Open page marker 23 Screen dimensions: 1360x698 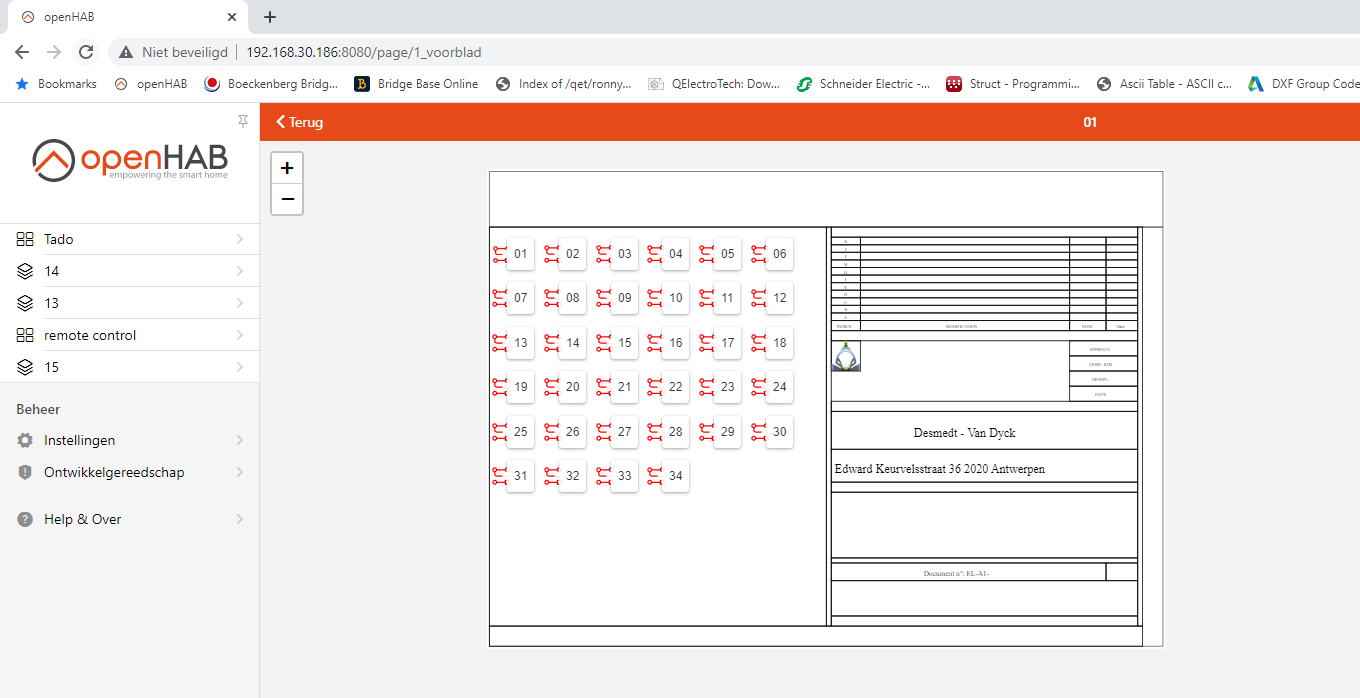[727, 387]
